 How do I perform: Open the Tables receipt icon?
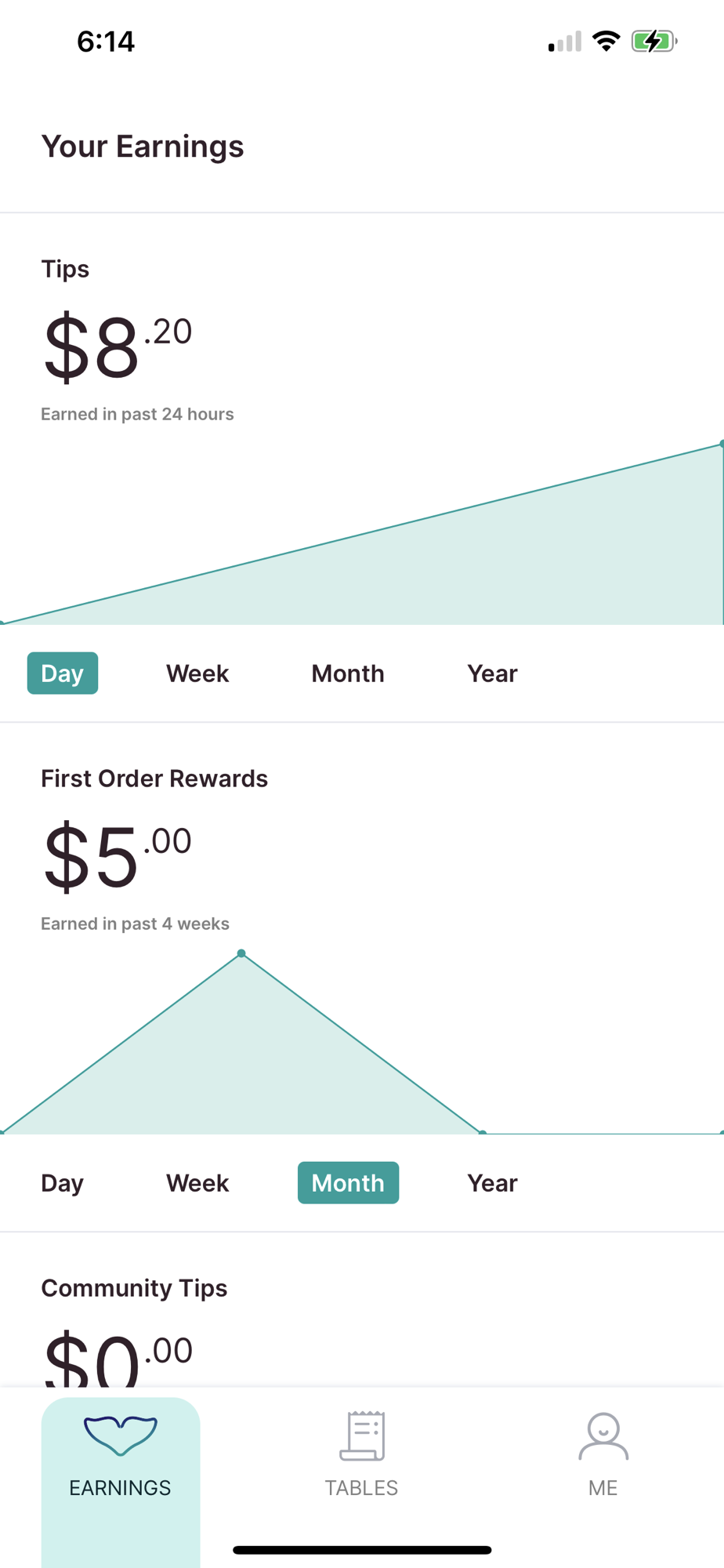[x=361, y=1436]
